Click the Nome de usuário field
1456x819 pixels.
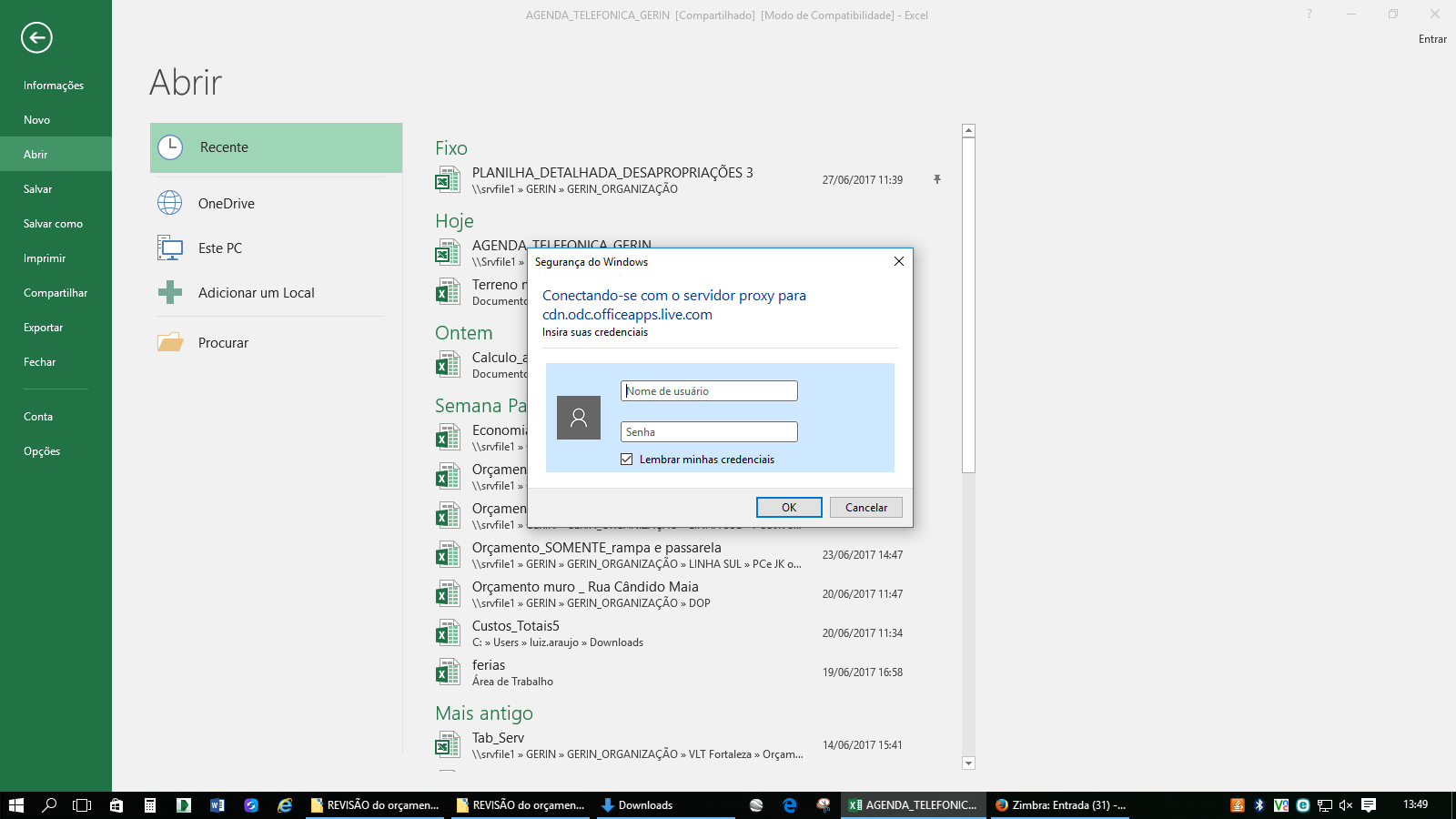(x=709, y=391)
